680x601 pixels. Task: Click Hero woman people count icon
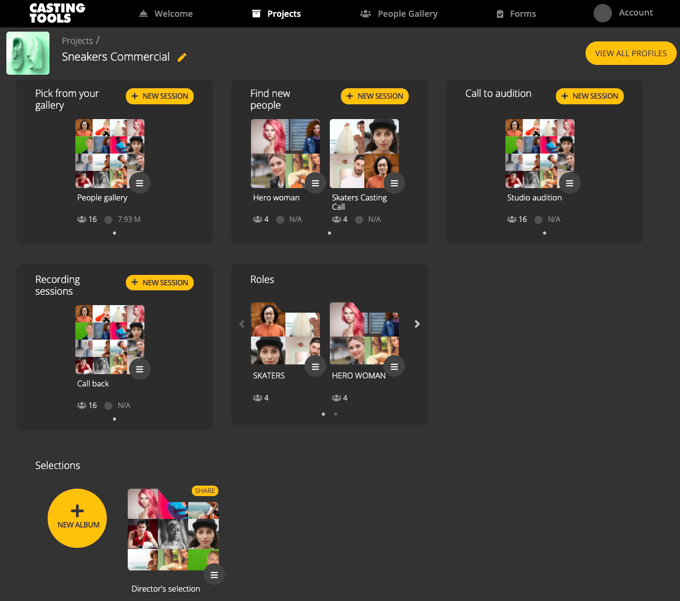click(x=258, y=219)
